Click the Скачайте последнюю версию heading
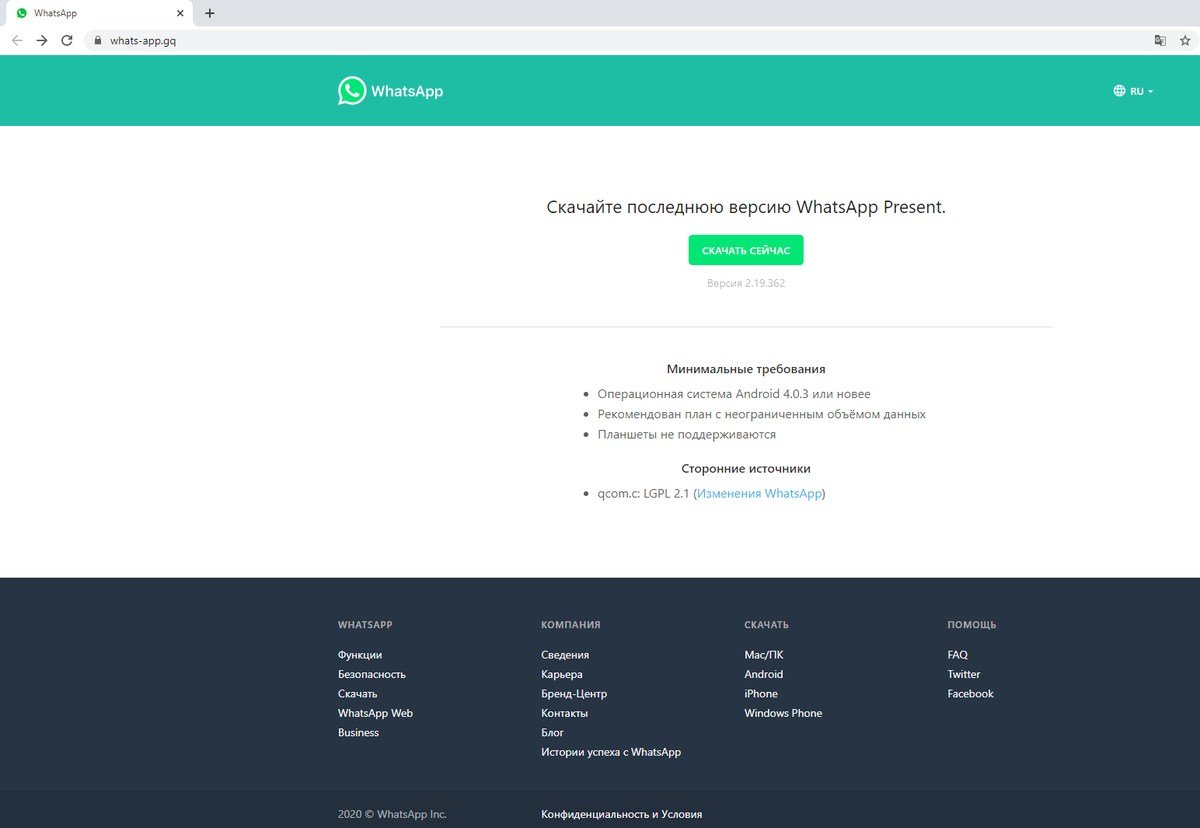This screenshot has width=1200, height=828. (746, 207)
